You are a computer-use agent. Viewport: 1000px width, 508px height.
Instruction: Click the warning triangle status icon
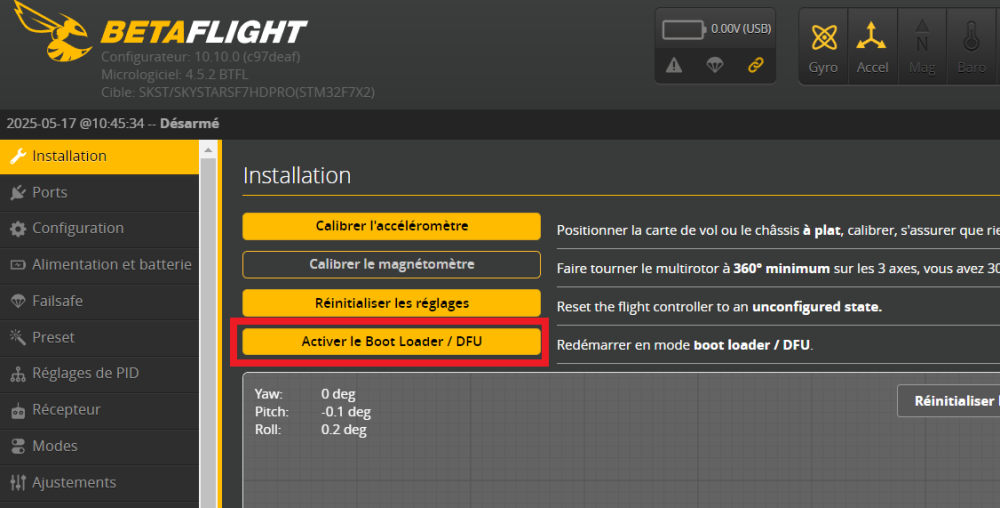coord(674,65)
